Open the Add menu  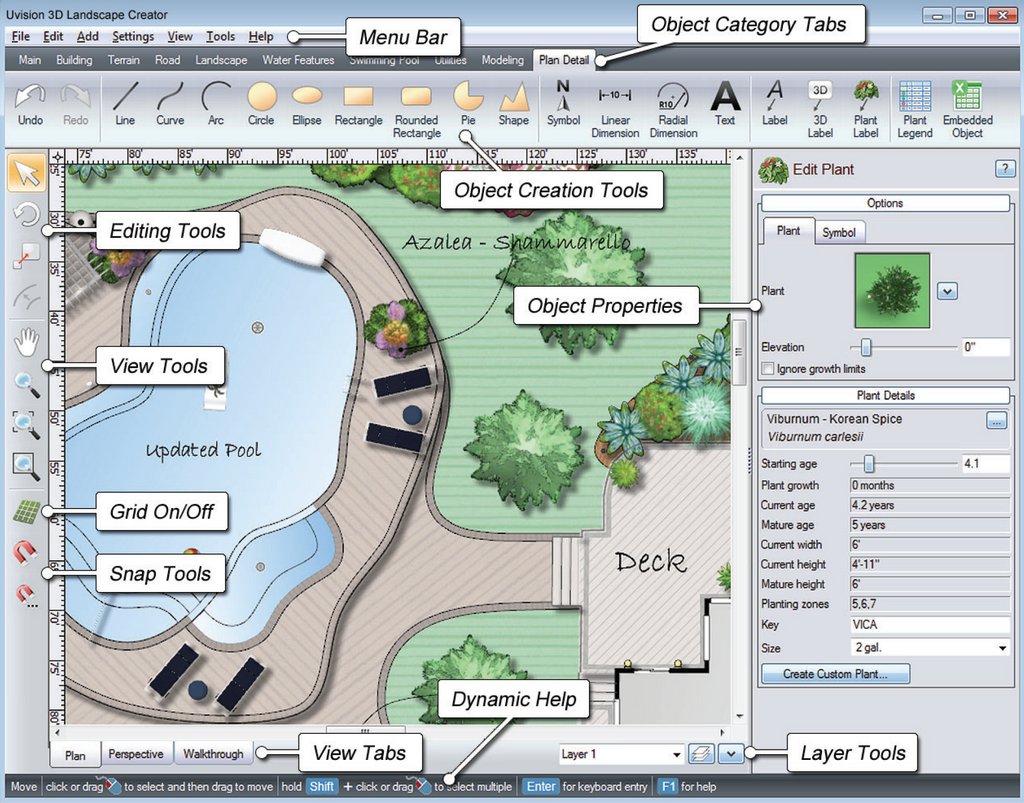click(88, 37)
